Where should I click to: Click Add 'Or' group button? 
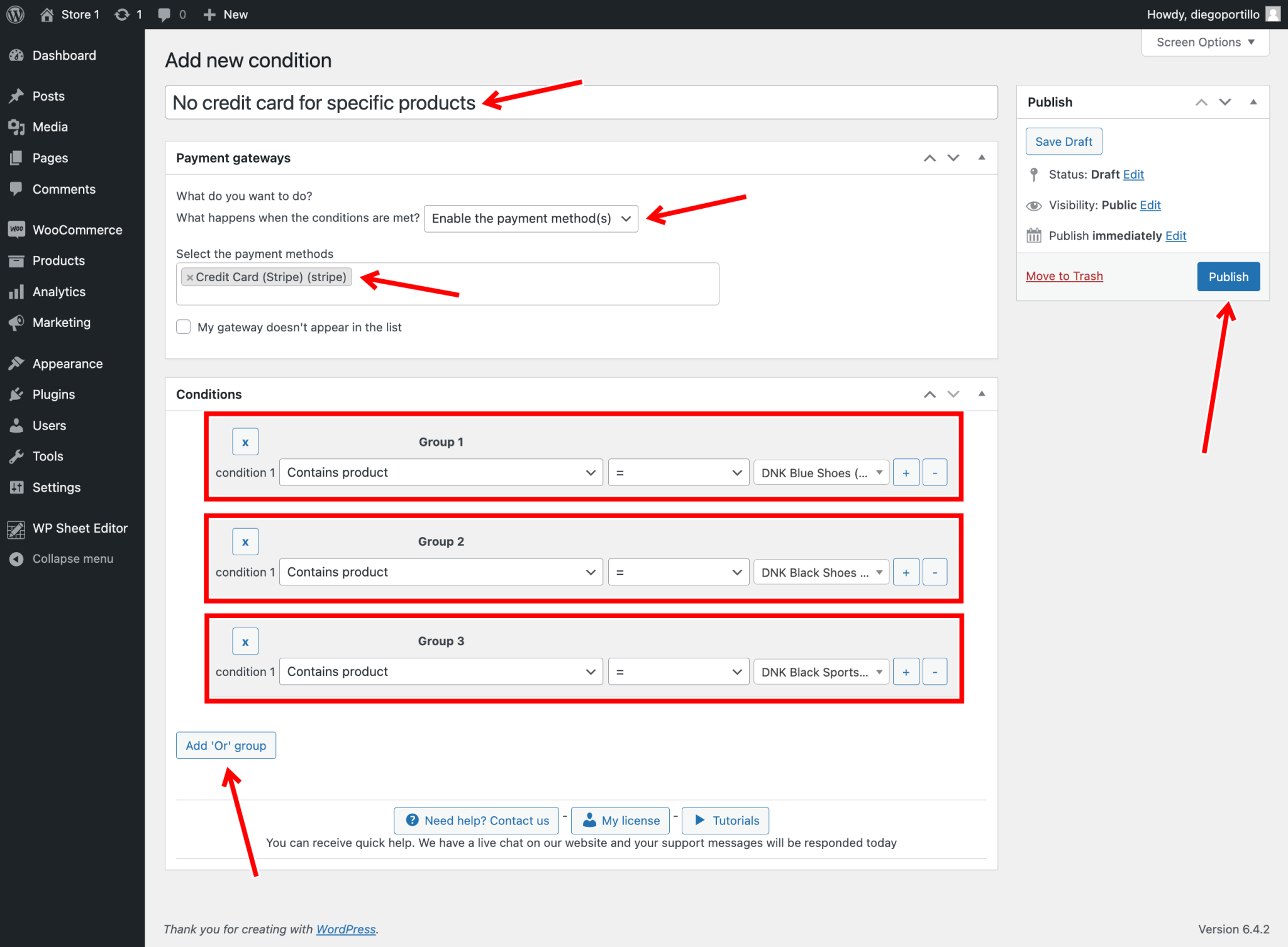(226, 745)
